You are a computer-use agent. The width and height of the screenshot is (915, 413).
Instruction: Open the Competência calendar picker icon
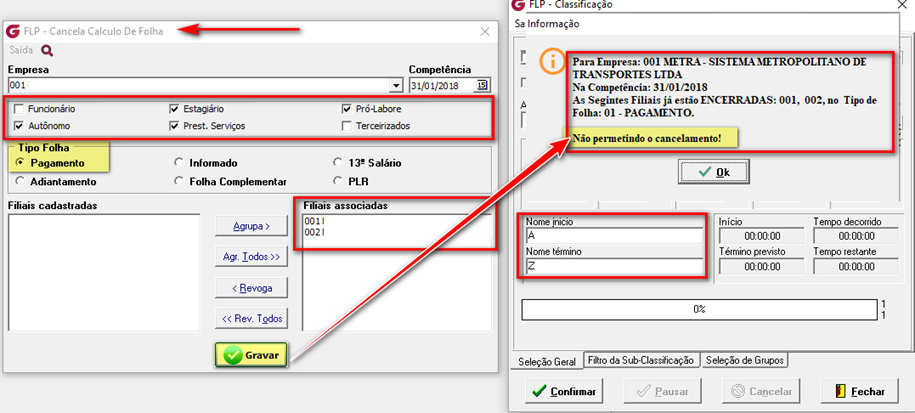482,85
